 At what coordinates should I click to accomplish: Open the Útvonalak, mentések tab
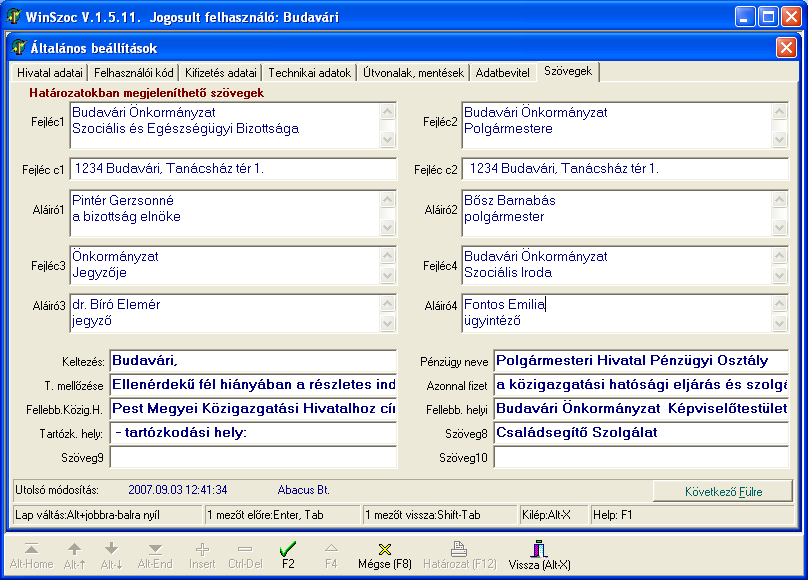pyautogui.click(x=413, y=73)
